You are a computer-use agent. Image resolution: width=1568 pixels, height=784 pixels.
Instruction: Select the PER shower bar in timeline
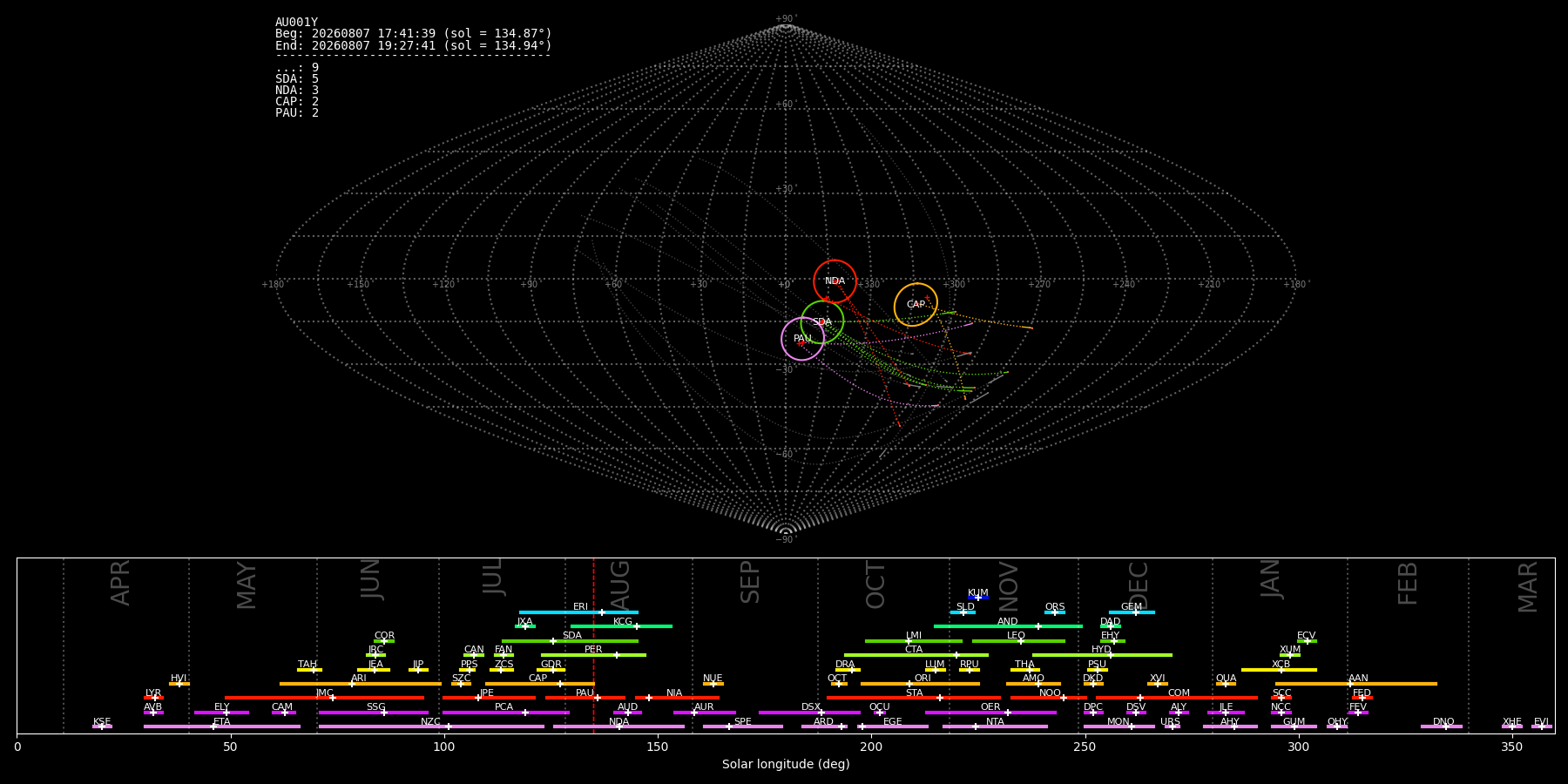pyautogui.click(x=593, y=655)
